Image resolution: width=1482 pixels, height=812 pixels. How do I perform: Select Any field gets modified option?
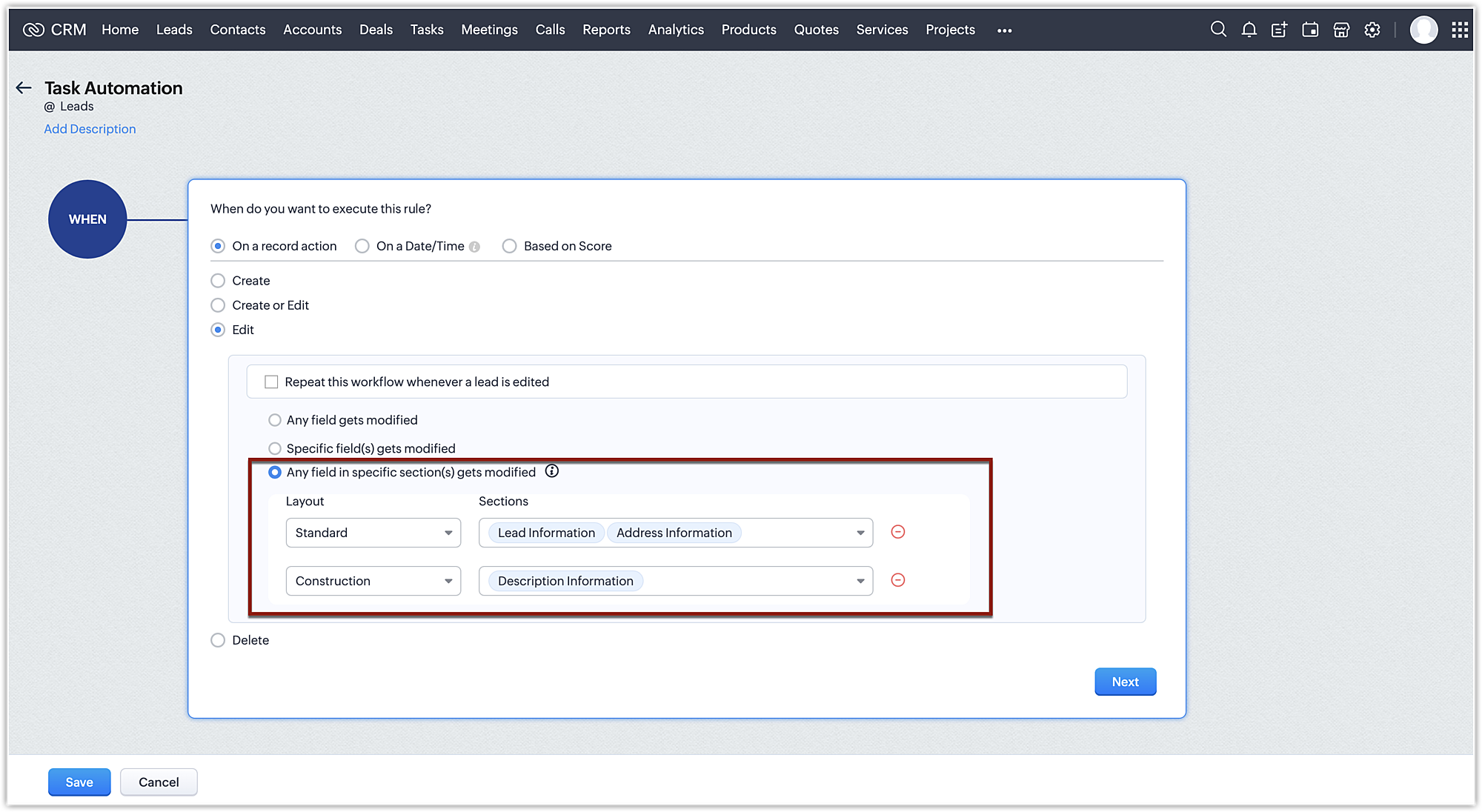point(275,420)
